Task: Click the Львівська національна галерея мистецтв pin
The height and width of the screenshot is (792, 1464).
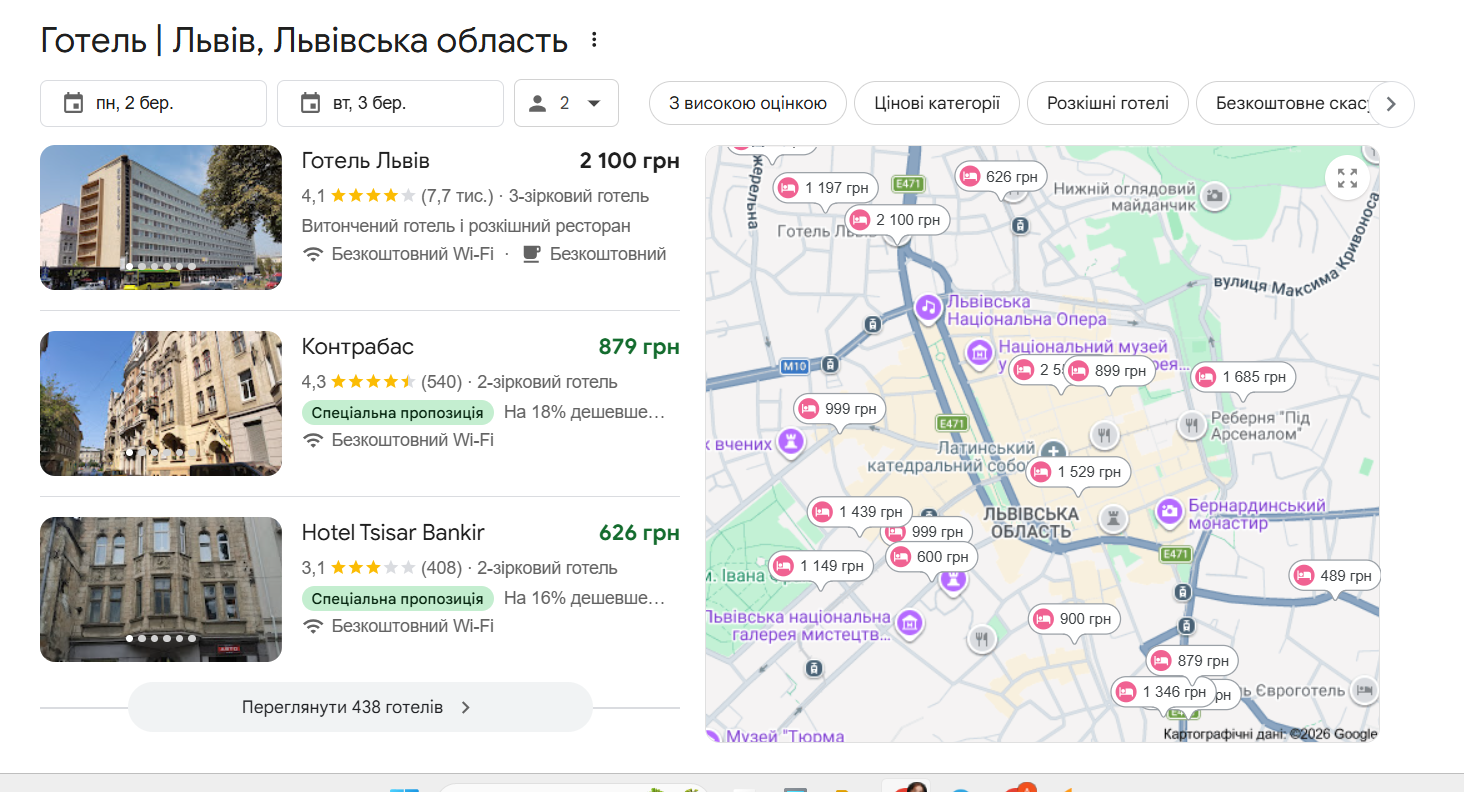Action: coord(909,624)
